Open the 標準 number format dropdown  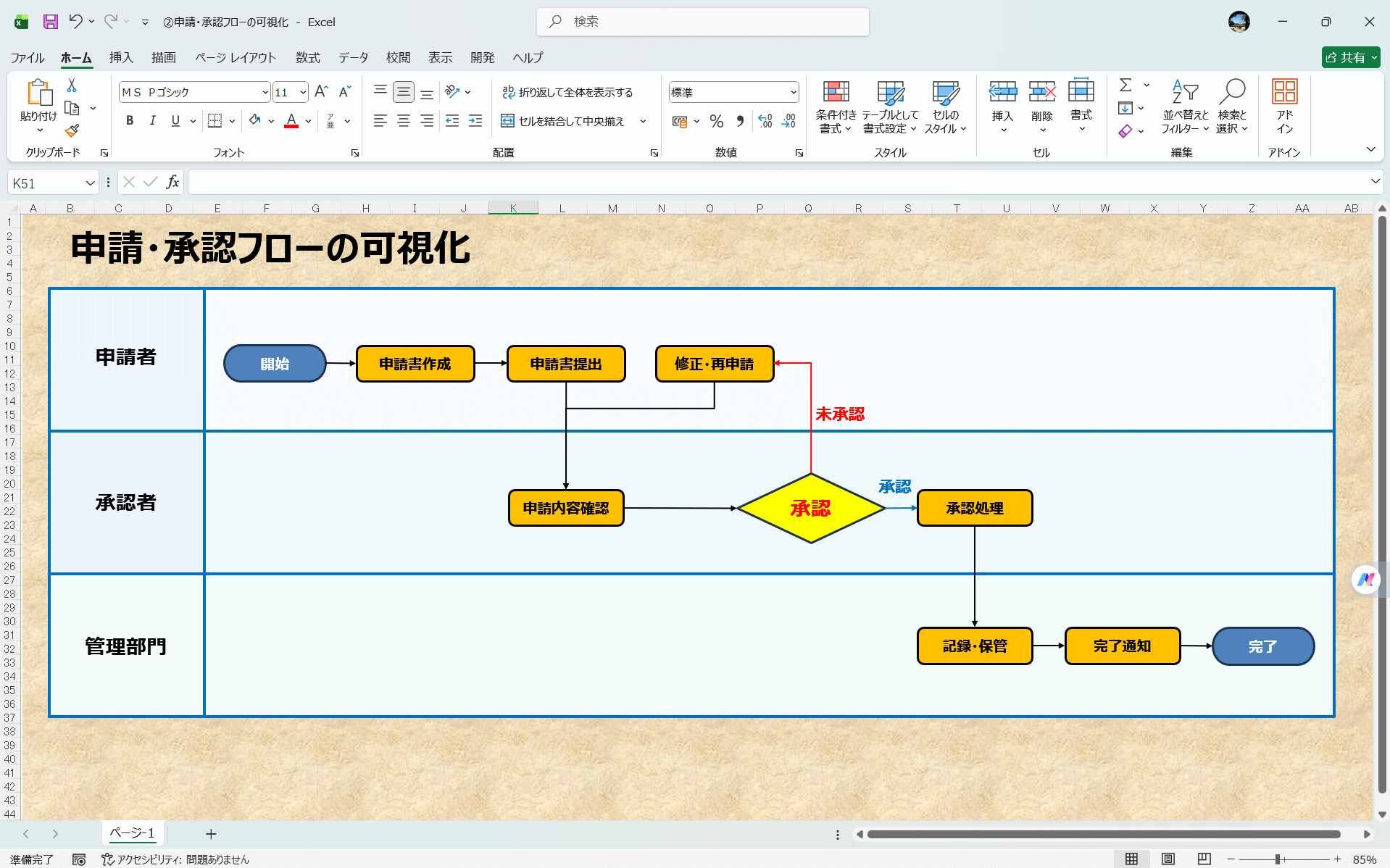[x=794, y=92]
